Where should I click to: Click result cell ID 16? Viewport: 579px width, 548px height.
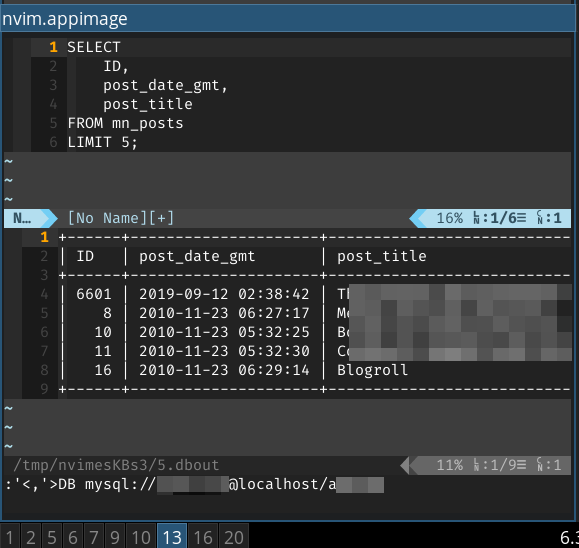click(x=103, y=370)
